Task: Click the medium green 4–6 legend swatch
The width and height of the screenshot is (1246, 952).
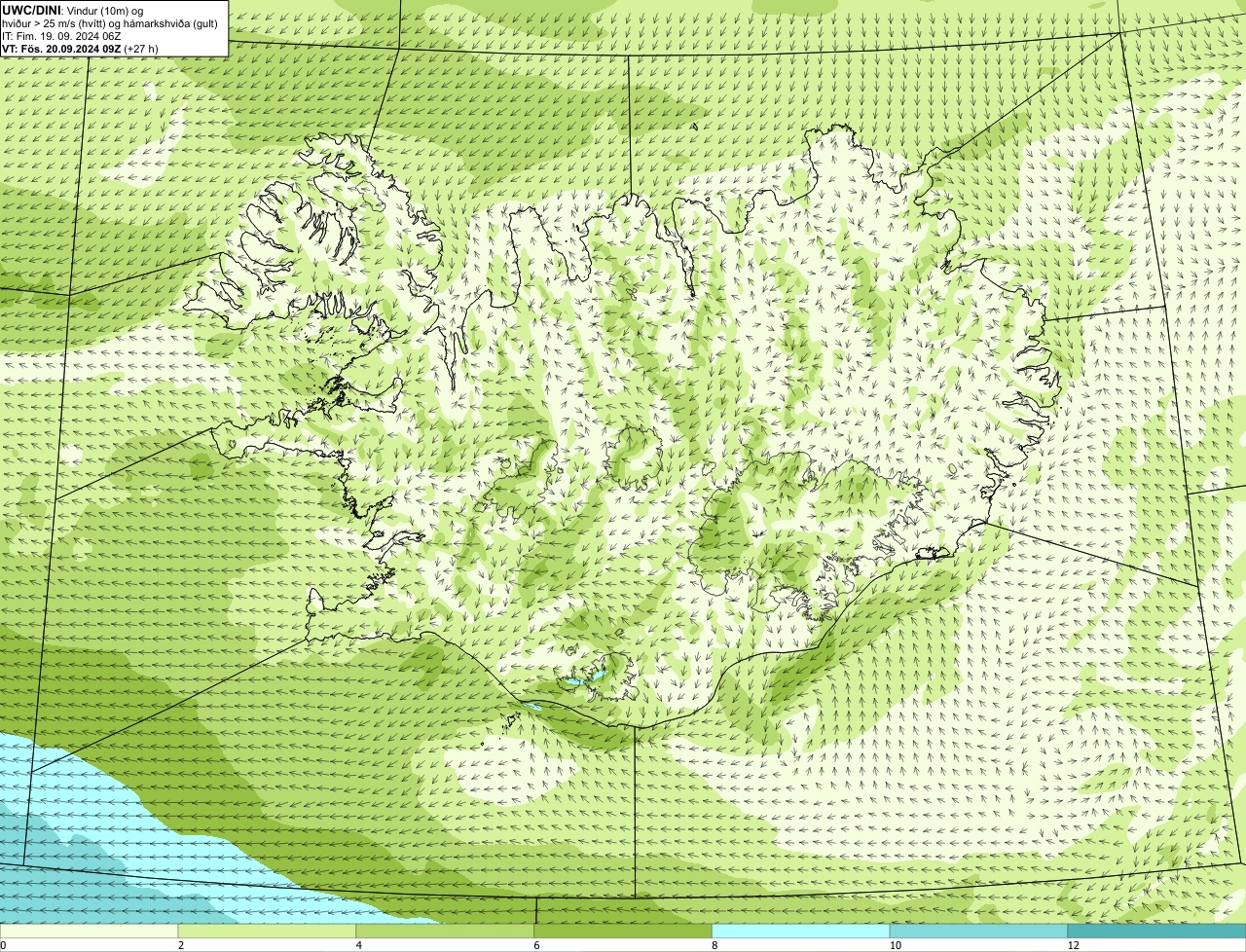Action: click(445, 932)
